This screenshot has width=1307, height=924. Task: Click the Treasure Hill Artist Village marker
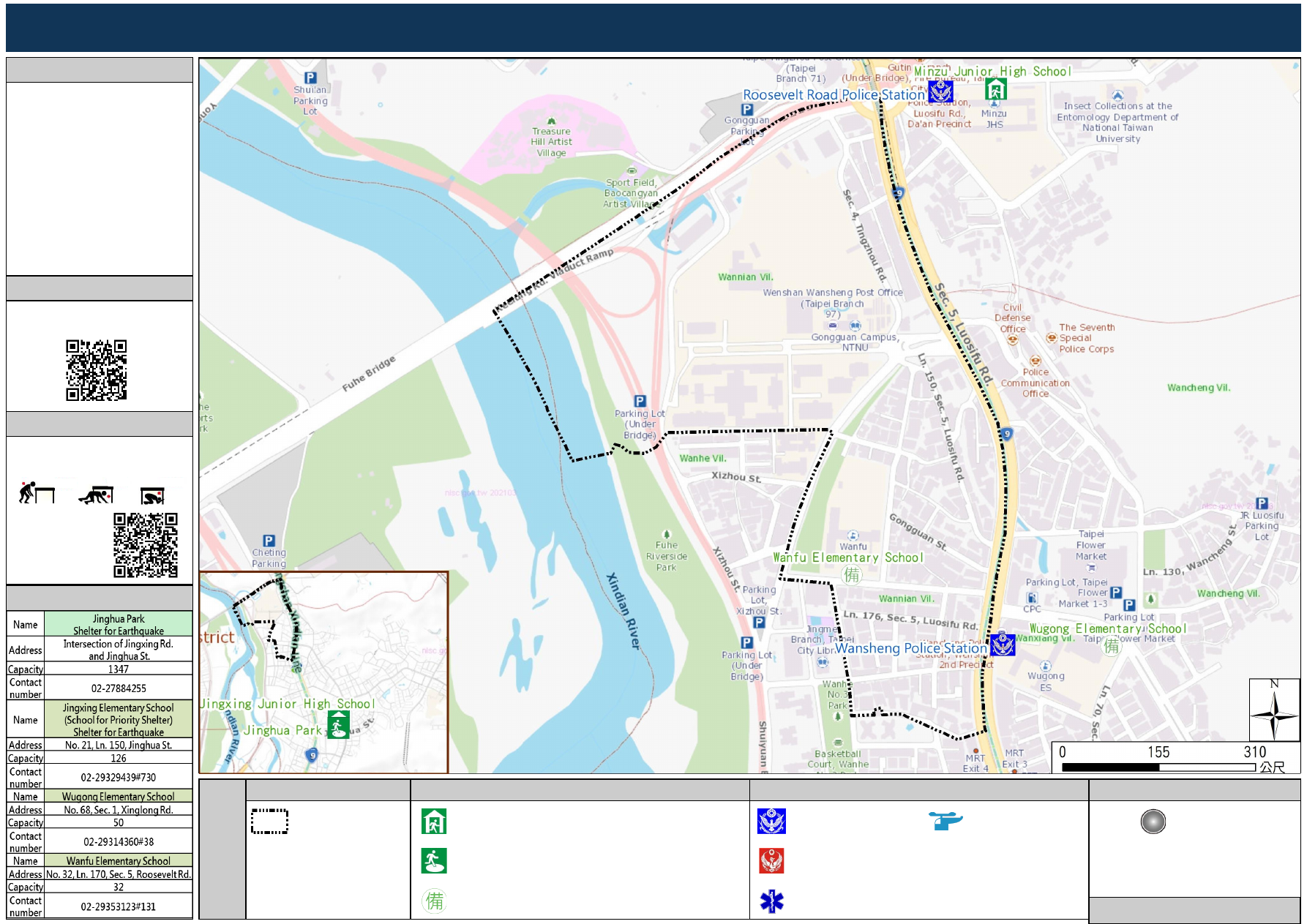tap(551, 121)
